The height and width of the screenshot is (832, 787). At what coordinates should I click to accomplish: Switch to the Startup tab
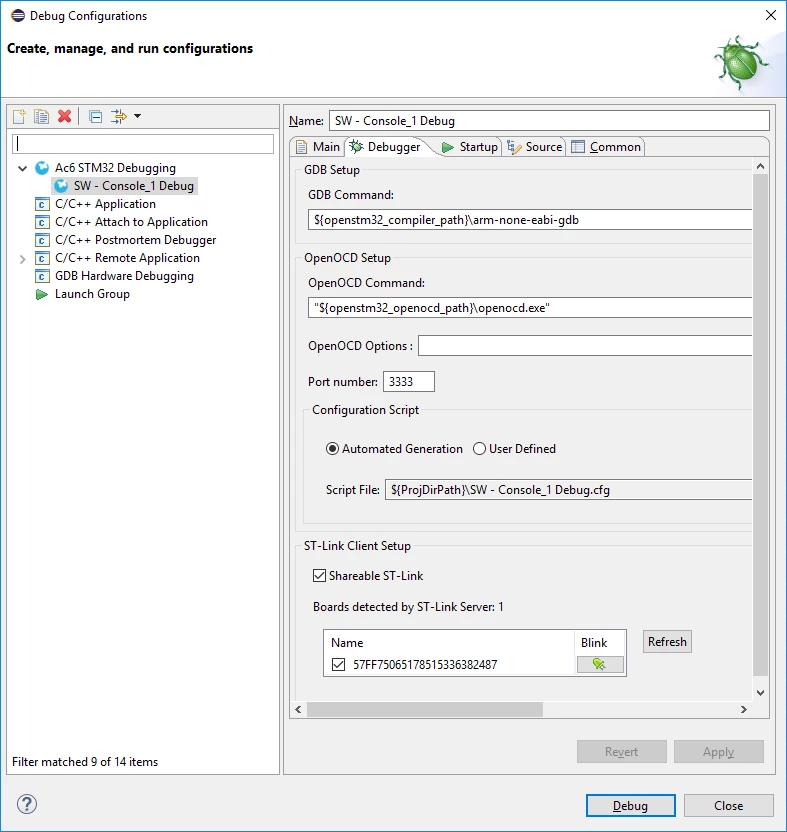tap(469, 147)
